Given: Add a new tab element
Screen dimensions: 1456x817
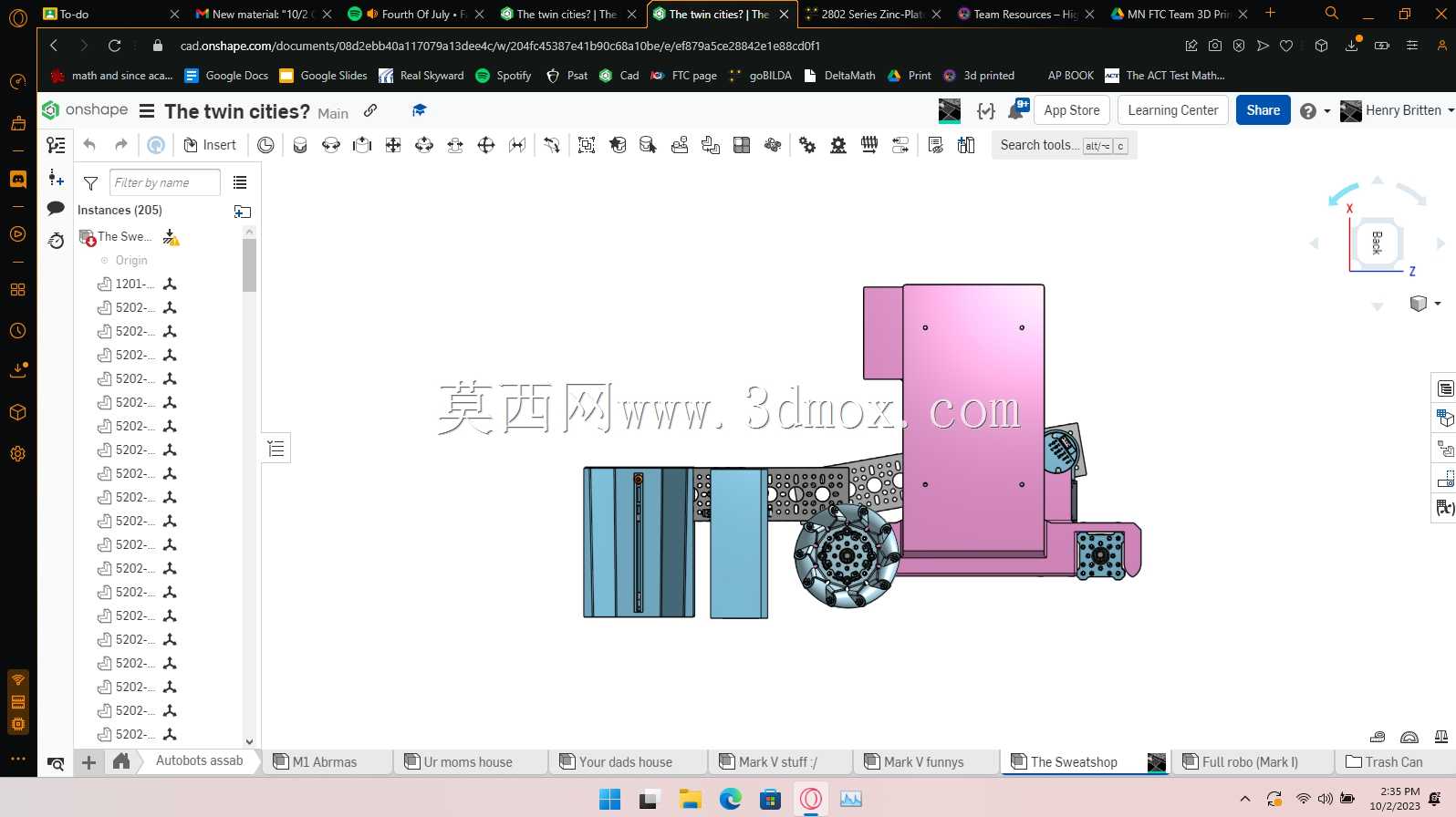Looking at the screenshot, I should coord(88,762).
